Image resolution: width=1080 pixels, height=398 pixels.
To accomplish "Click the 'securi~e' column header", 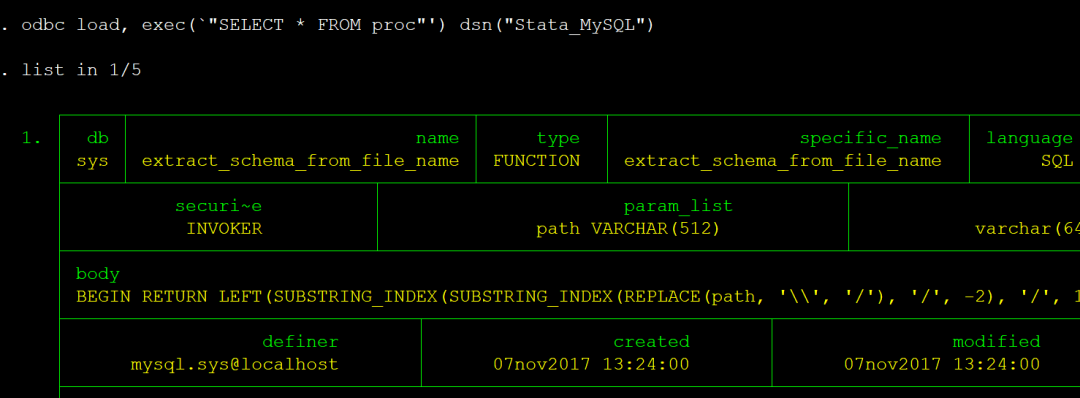I will [218, 206].
